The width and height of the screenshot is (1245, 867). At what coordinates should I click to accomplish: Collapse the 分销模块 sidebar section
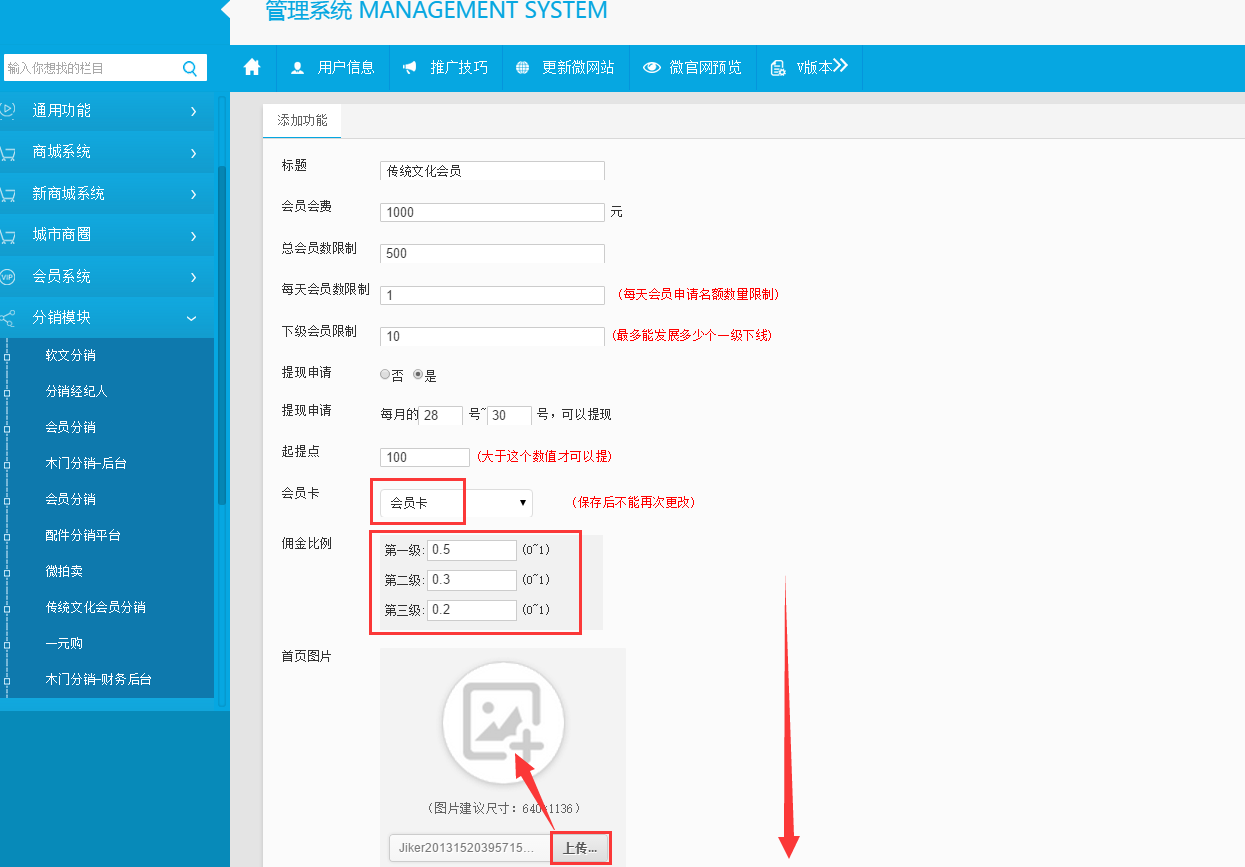point(107,317)
